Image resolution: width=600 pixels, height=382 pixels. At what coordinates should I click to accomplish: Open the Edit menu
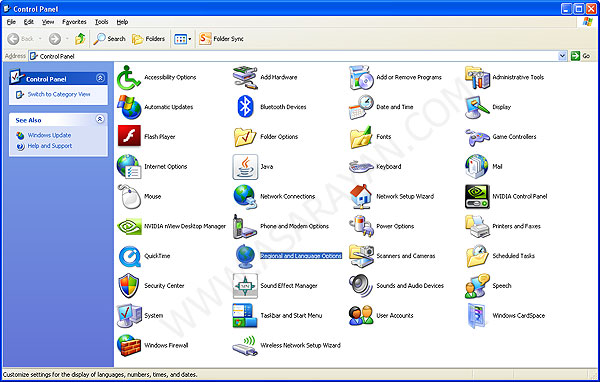click(29, 22)
